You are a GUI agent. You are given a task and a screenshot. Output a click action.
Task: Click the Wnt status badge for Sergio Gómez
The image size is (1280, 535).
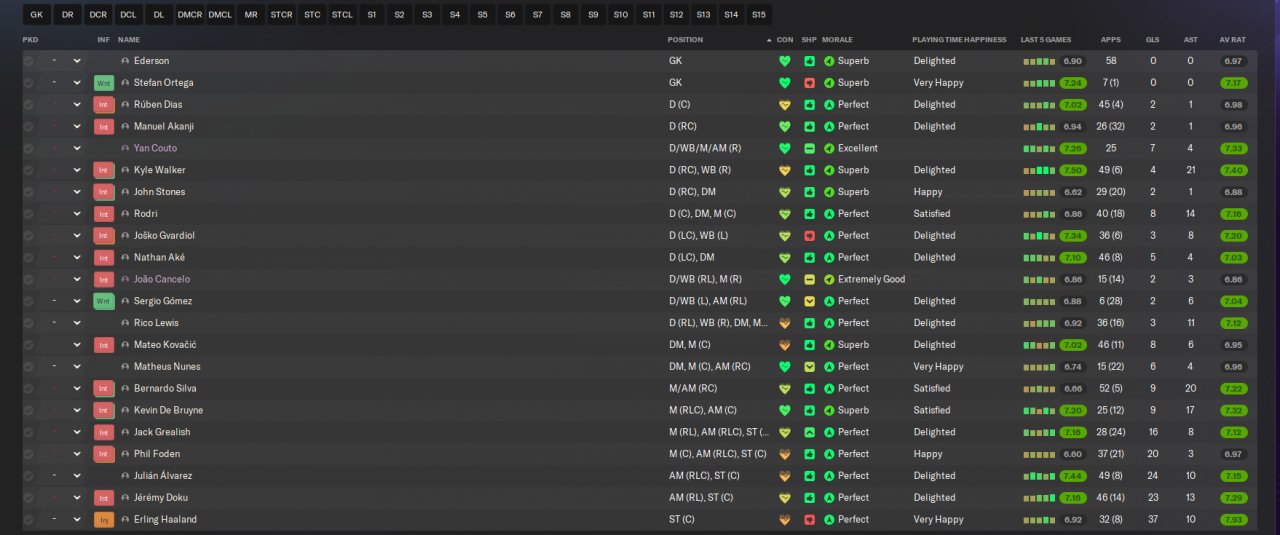(x=104, y=301)
